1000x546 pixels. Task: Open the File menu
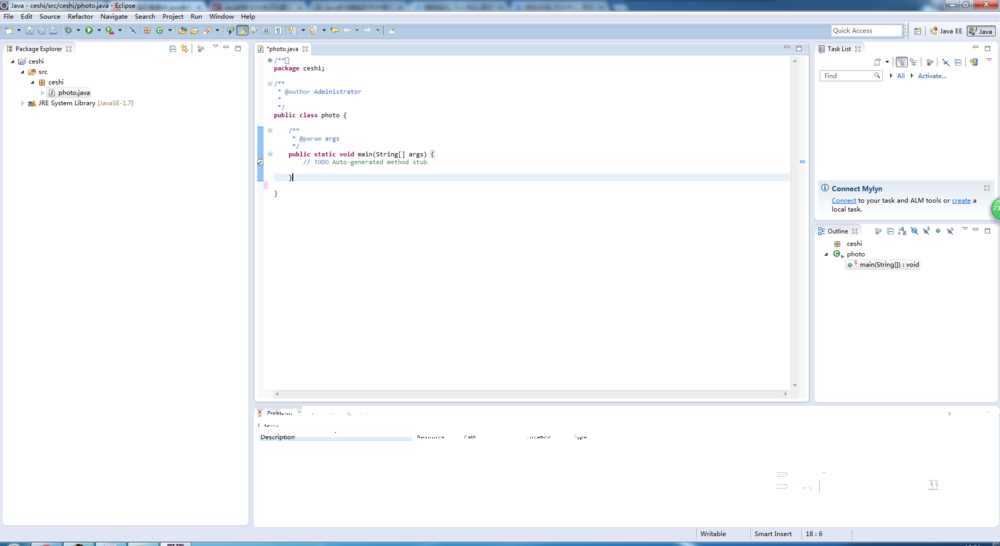coord(8,17)
